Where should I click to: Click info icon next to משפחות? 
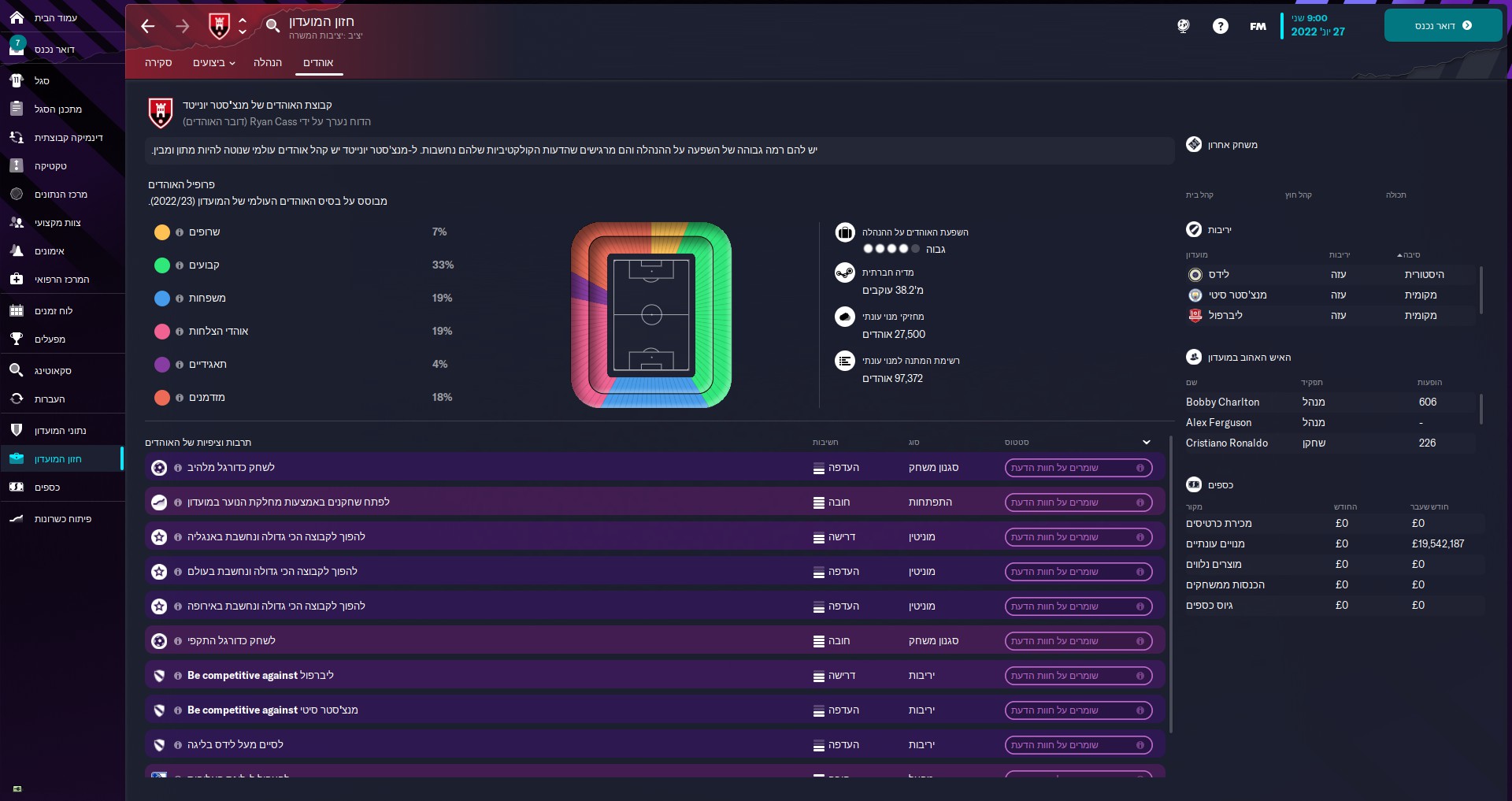(x=180, y=299)
